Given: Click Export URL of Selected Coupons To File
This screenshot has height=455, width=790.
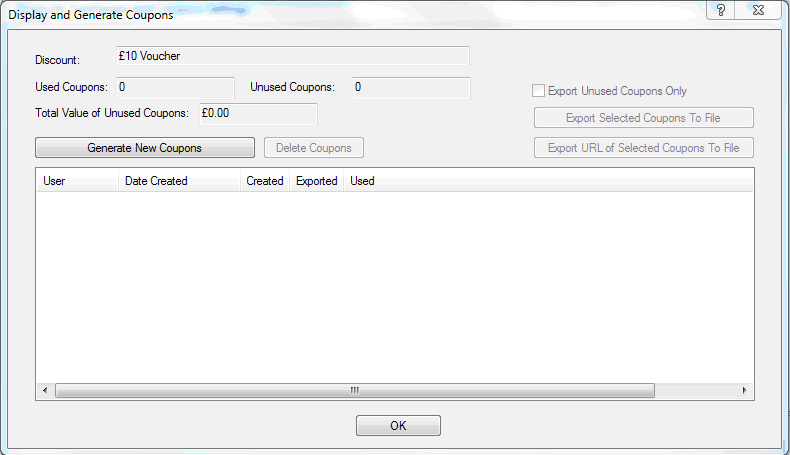Looking at the screenshot, I should (643, 148).
